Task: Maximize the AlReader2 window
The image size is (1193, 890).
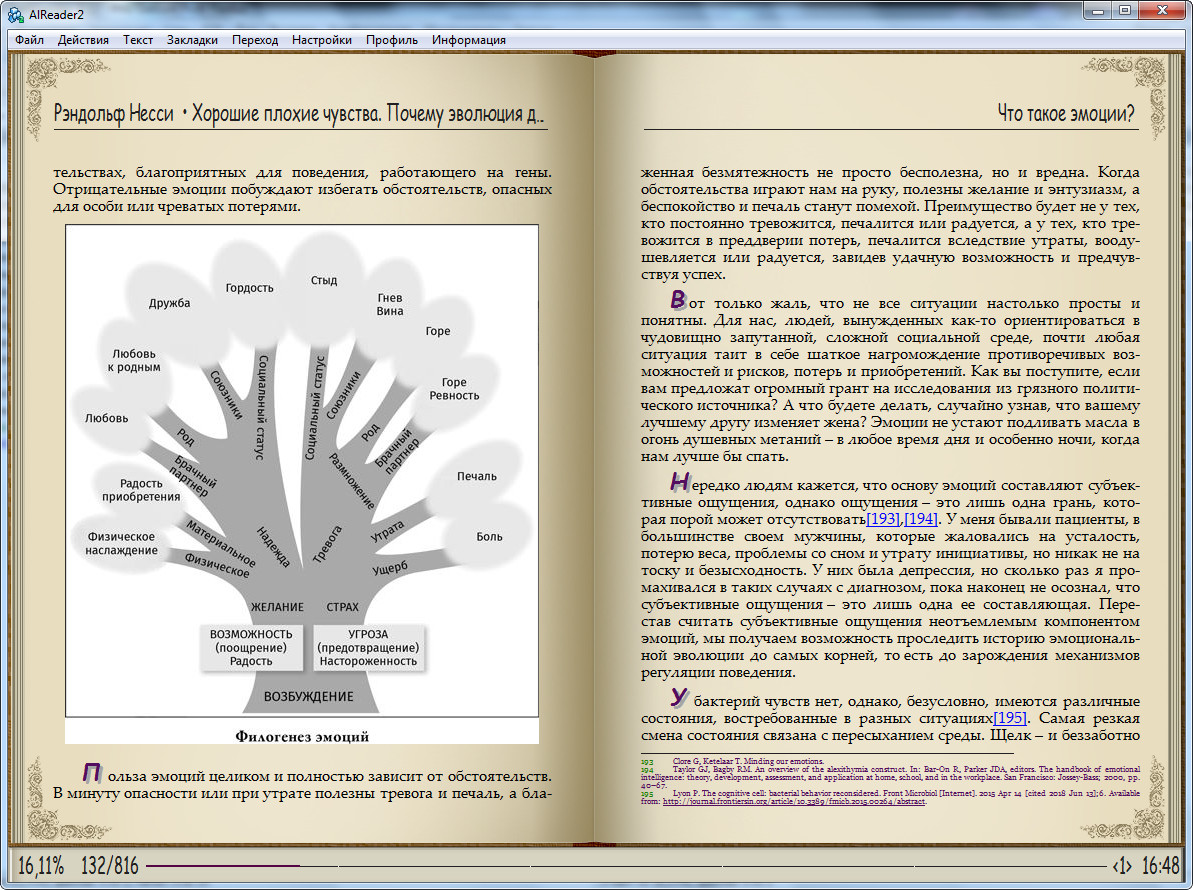Action: (1125, 11)
